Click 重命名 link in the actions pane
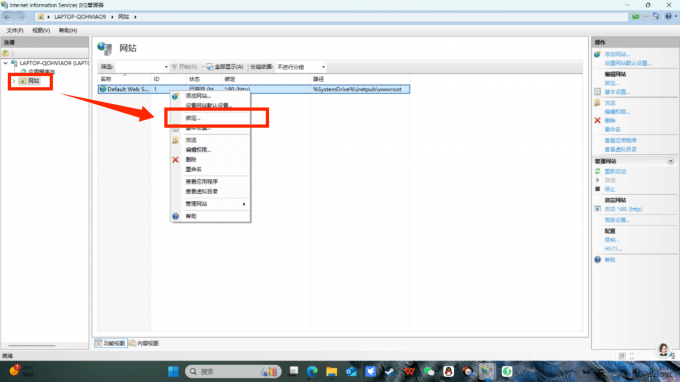The image size is (680, 382). (x=612, y=130)
